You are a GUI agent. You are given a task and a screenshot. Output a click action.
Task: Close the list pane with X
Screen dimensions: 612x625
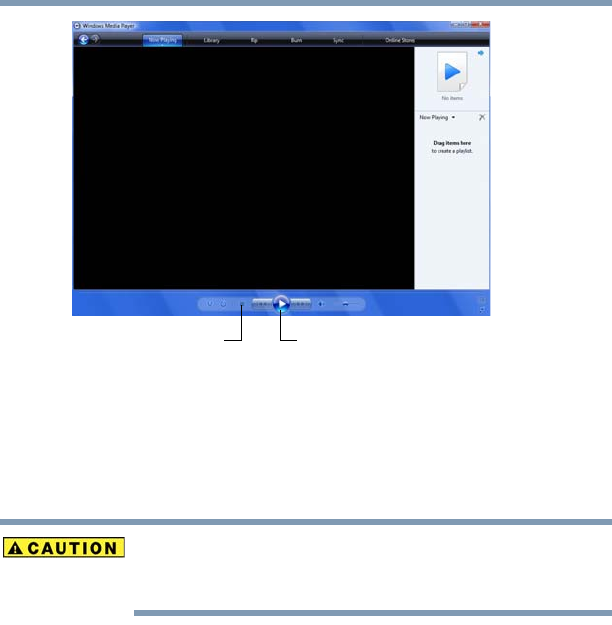coord(482,117)
